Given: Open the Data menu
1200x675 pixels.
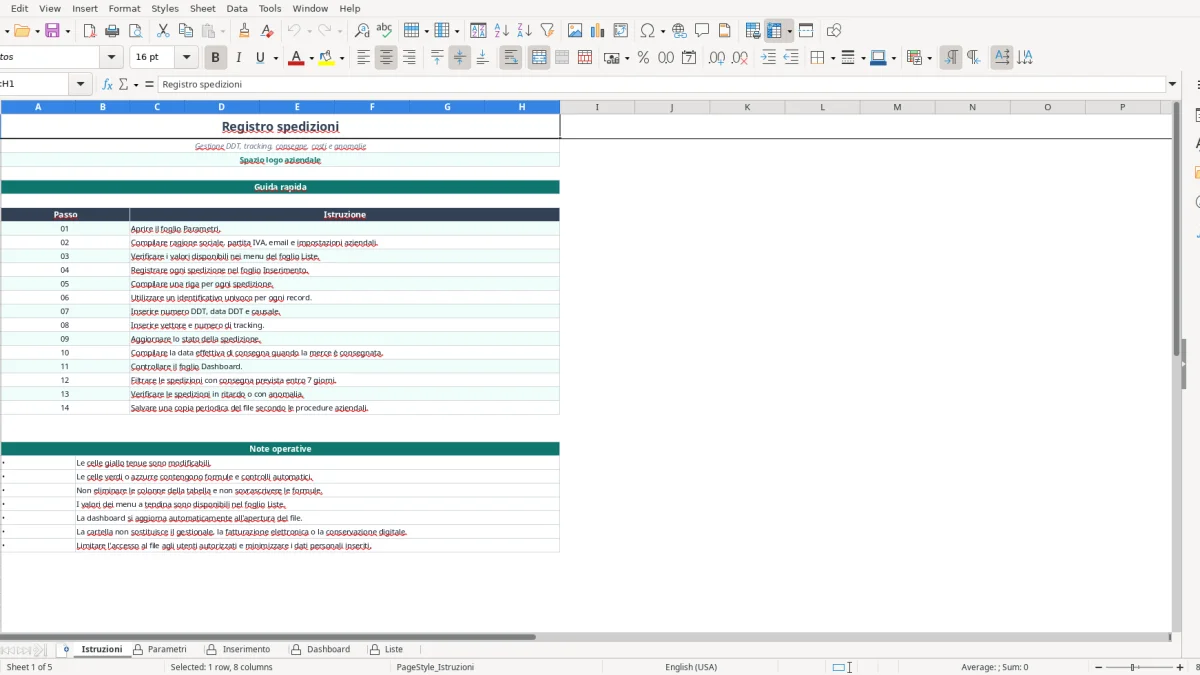Looking at the screenshot, I should click(237, 8).
